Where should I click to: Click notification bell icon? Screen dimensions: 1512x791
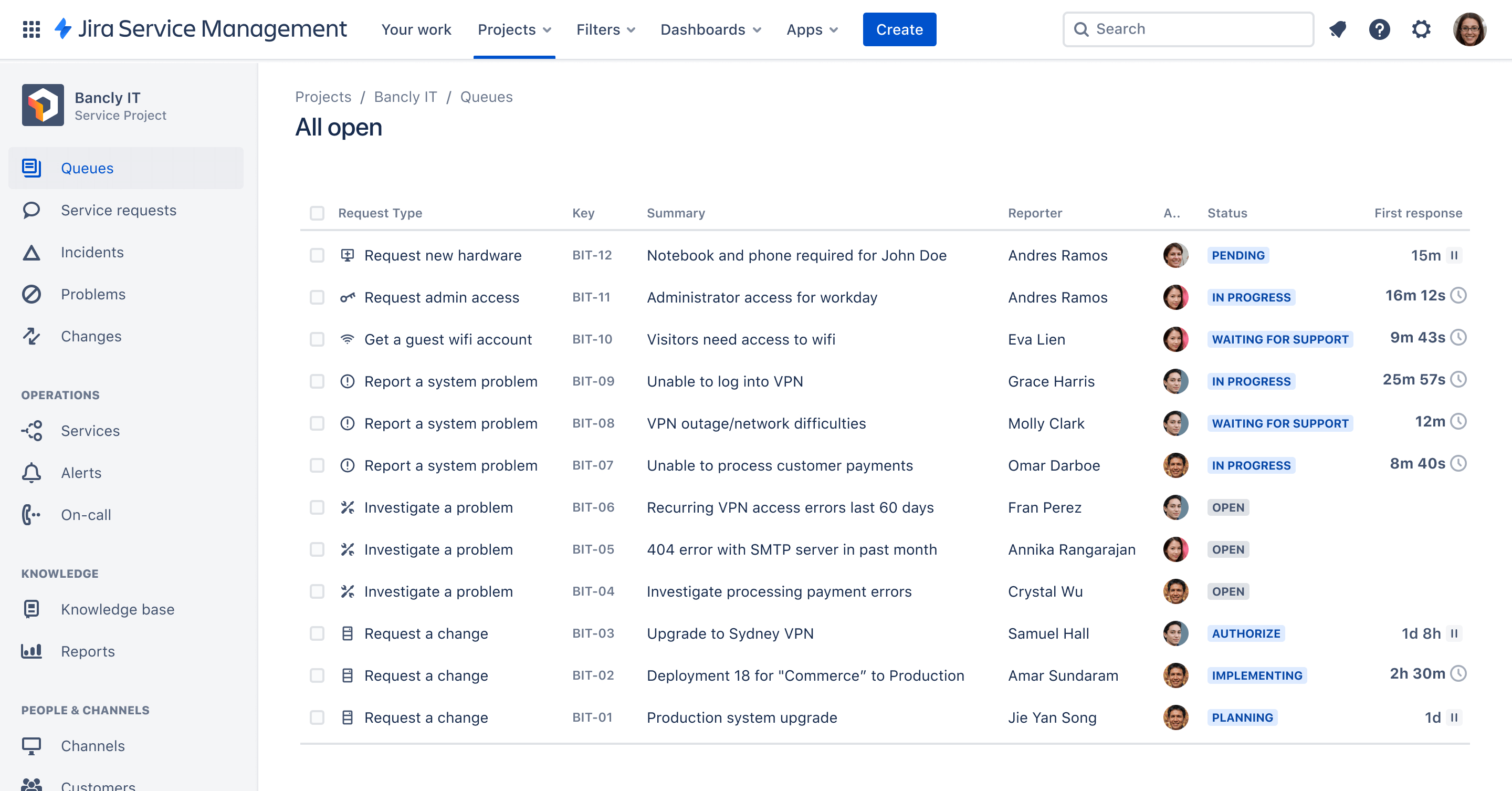[x=1340, y=29]
